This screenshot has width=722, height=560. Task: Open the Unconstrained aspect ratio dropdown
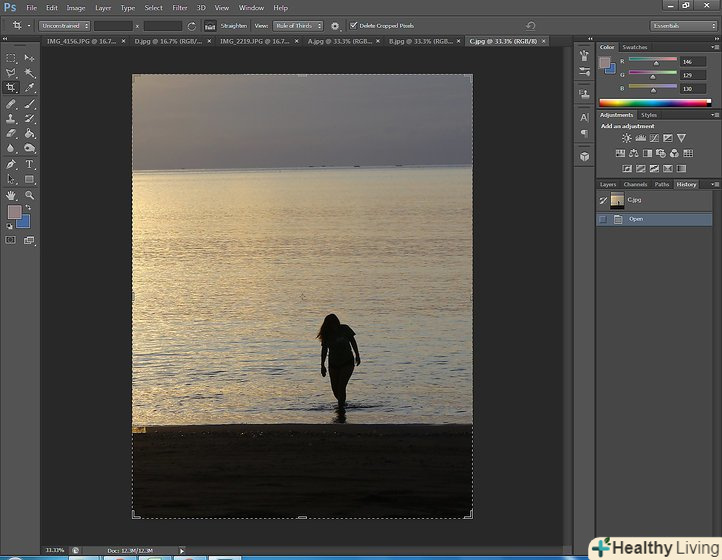65,25
